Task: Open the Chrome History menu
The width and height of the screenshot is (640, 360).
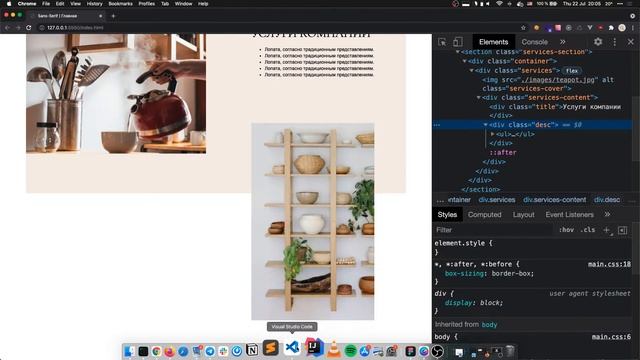Action: click(x=94, y=4)
